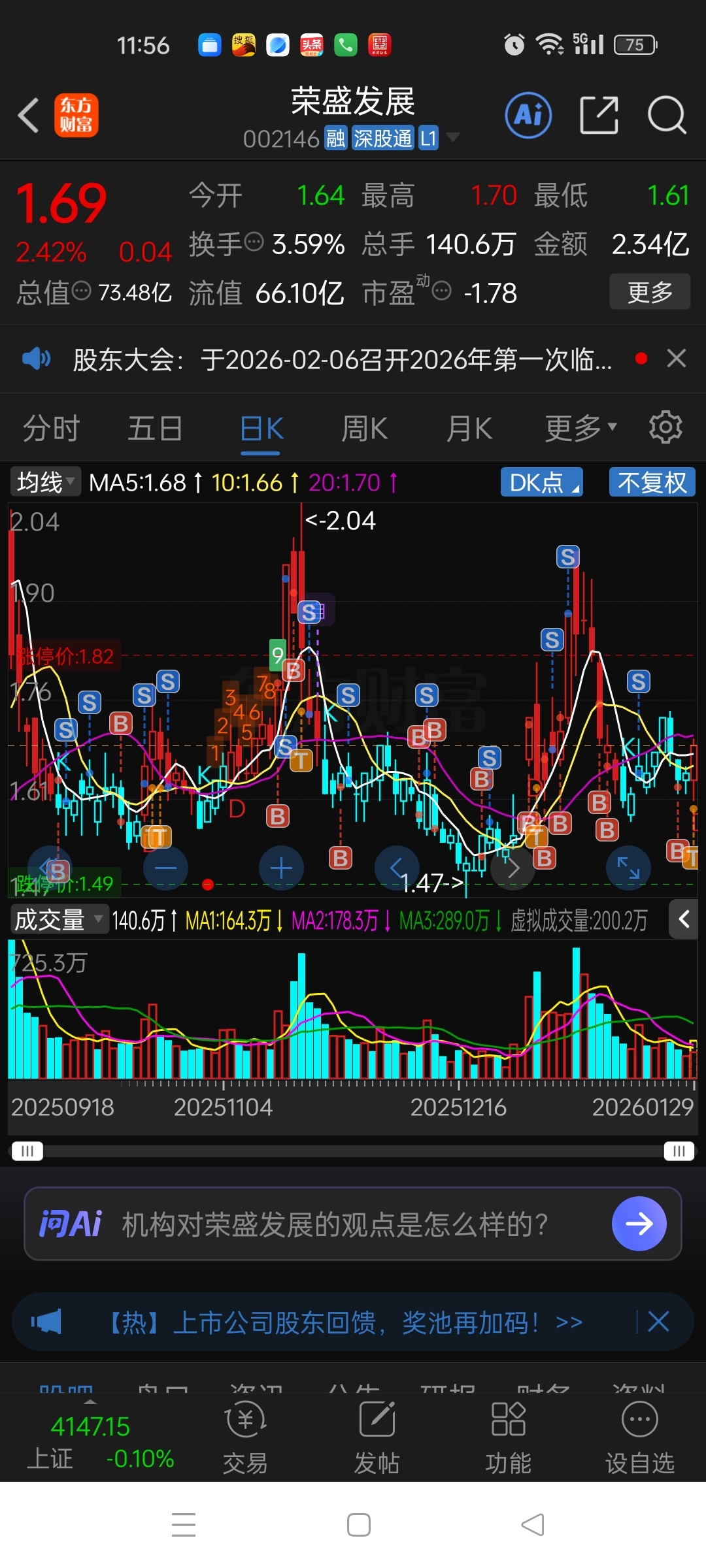
Task: Tap the 融 margin tag
Action: [335, 138]
